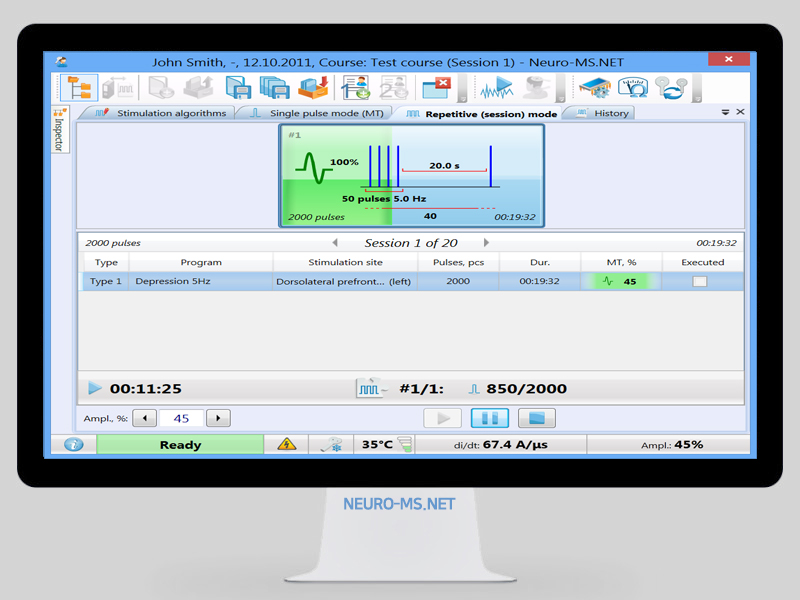Go to the previous session arrow

(x=335, y=243)
